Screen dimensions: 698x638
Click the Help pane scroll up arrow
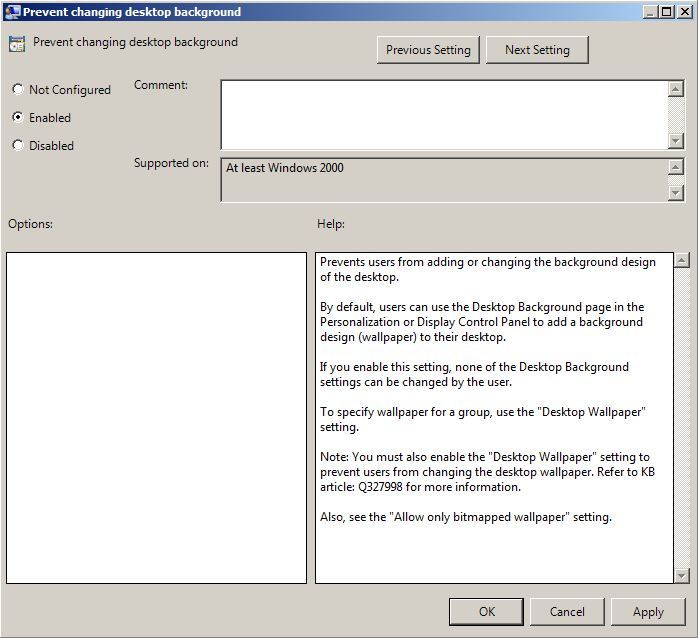682,260
